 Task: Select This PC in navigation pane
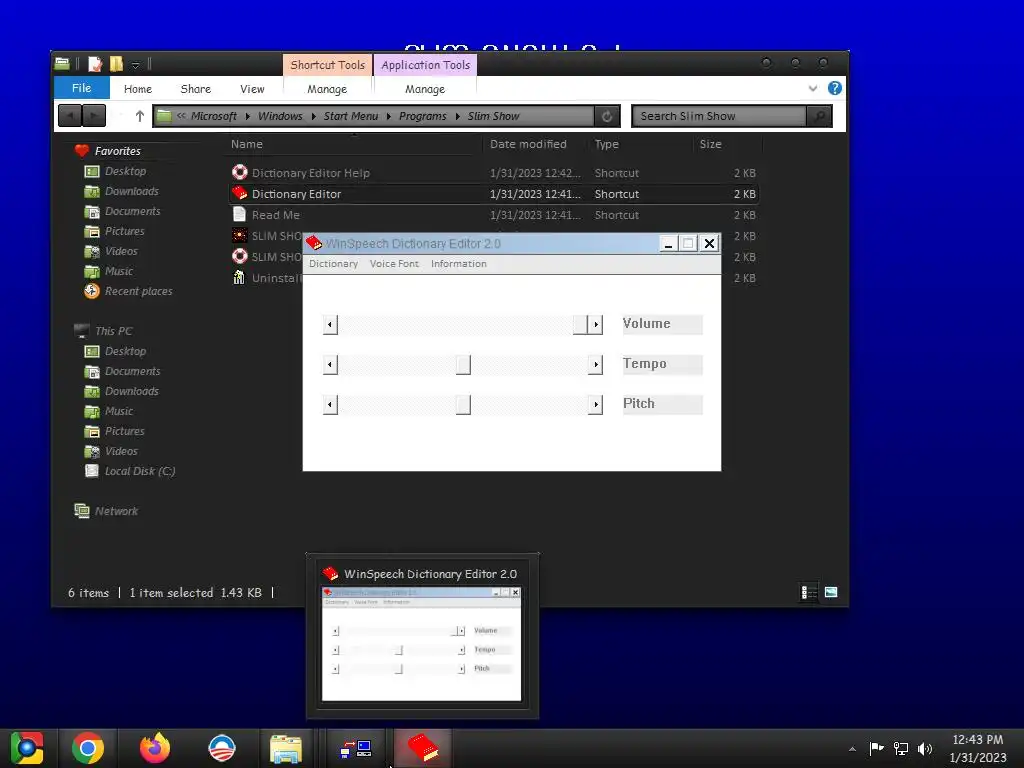coord(114,331)
